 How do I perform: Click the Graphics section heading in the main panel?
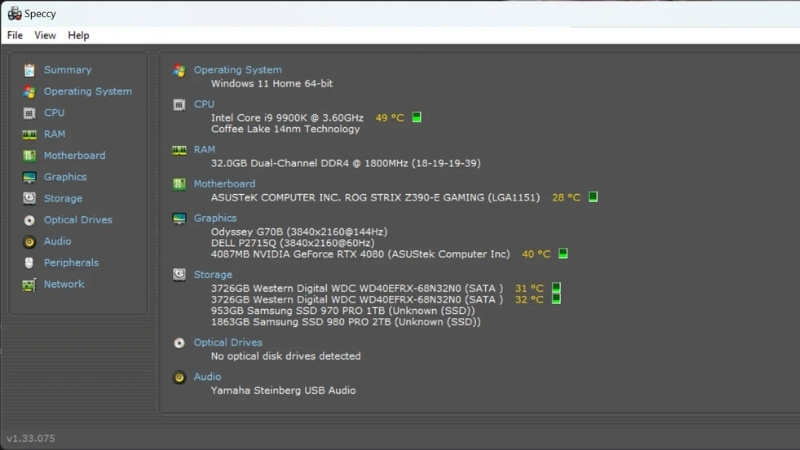[x=215, y=218]
